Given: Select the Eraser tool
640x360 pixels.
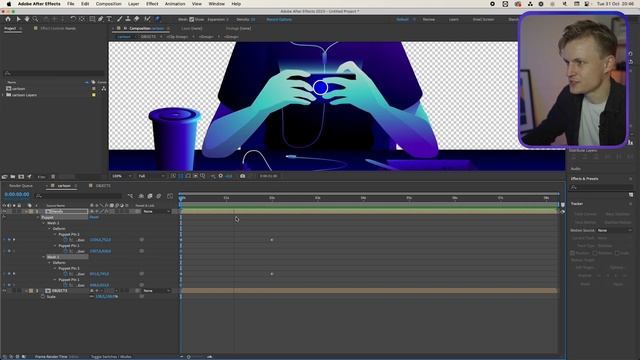Looking at the screenshot, I should coord(136,19).
